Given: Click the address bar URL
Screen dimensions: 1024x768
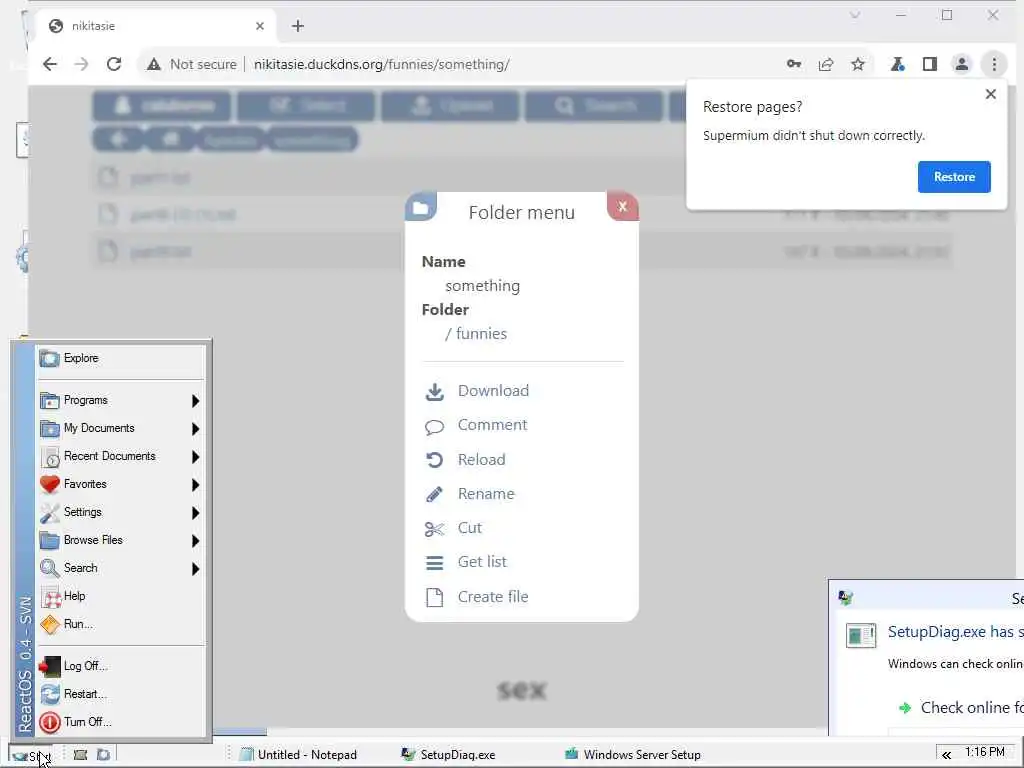Looking at the screenshot, I should point(381,64).
